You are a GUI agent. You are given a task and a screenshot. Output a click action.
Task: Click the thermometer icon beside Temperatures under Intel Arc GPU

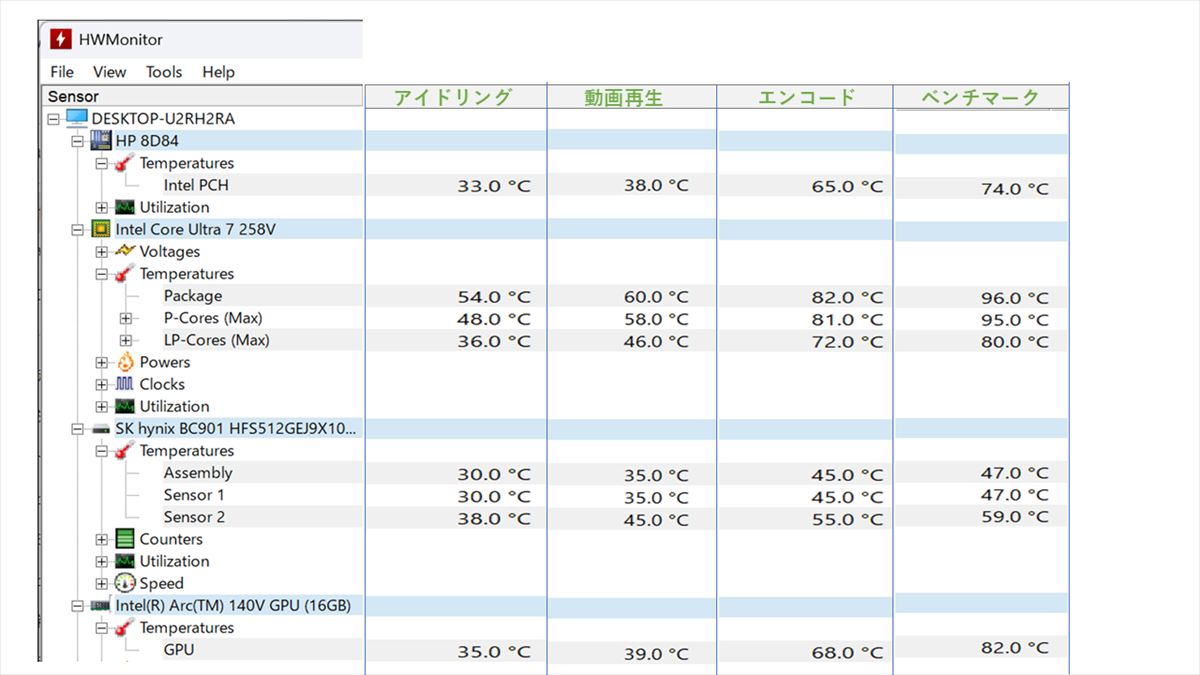coord(125,627)
